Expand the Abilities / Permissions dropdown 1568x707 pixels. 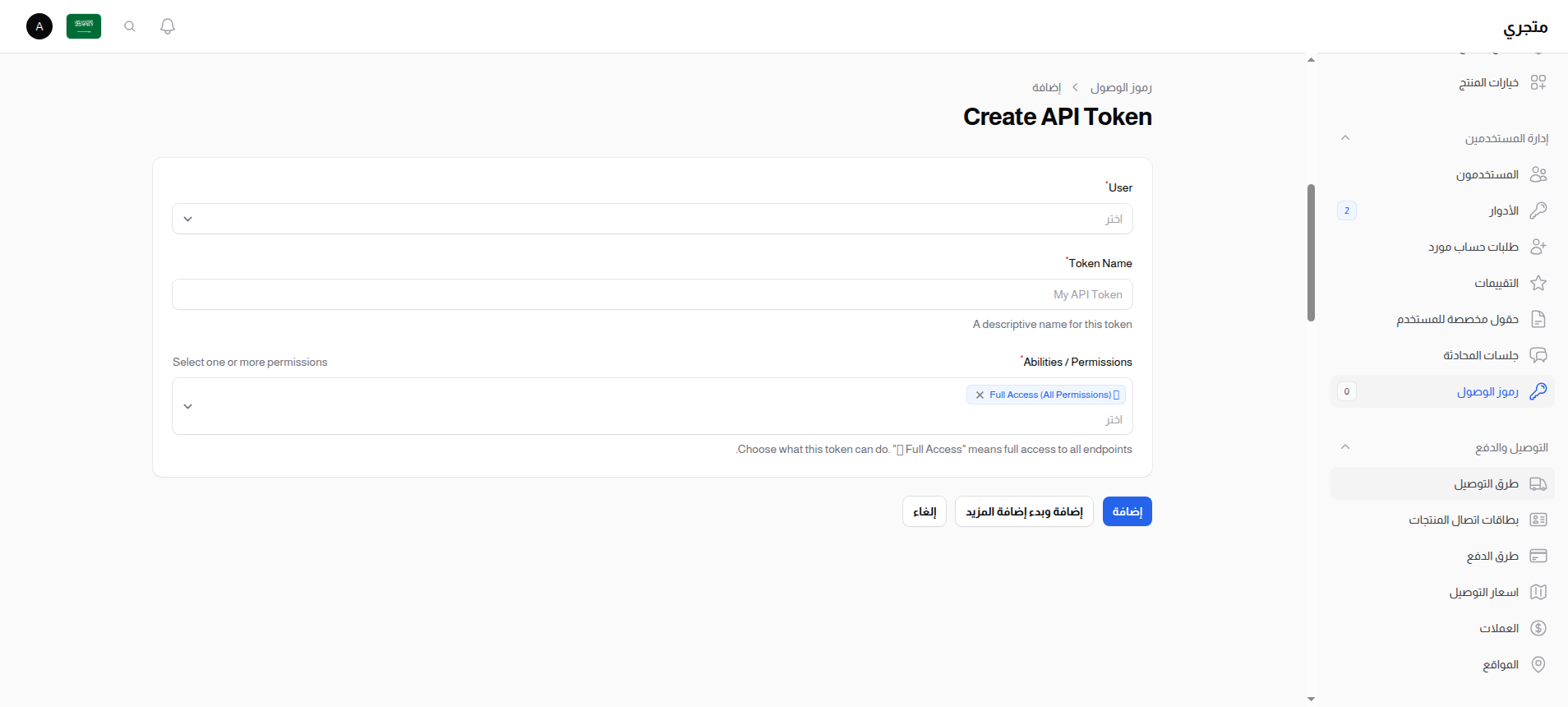(188, 406)
